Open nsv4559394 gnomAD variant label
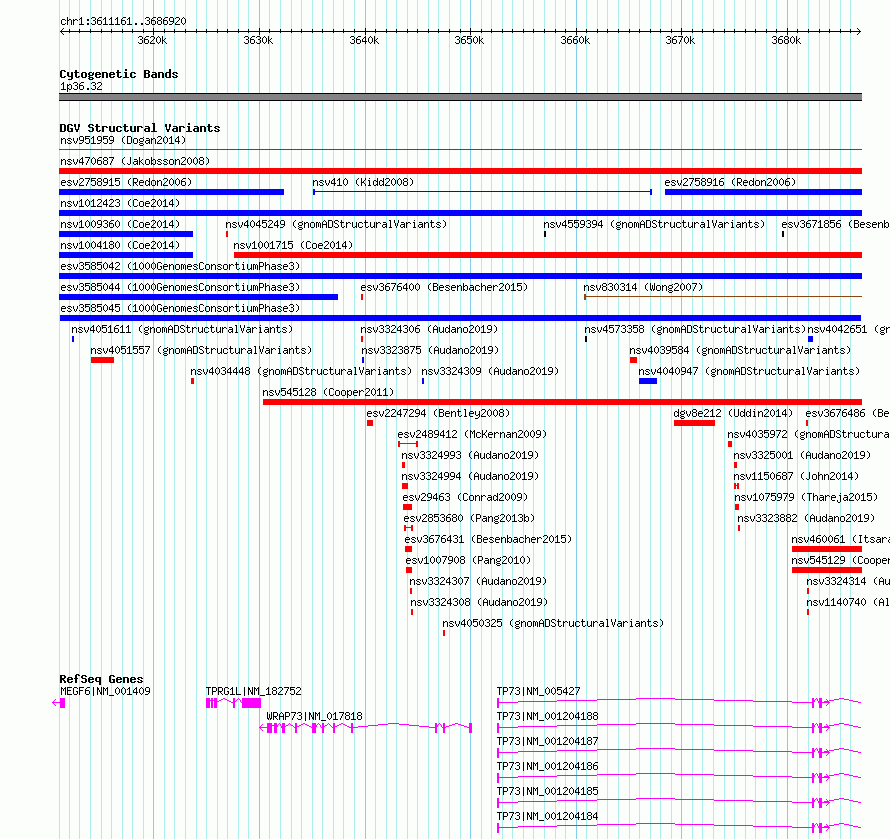 pos(654,224)
